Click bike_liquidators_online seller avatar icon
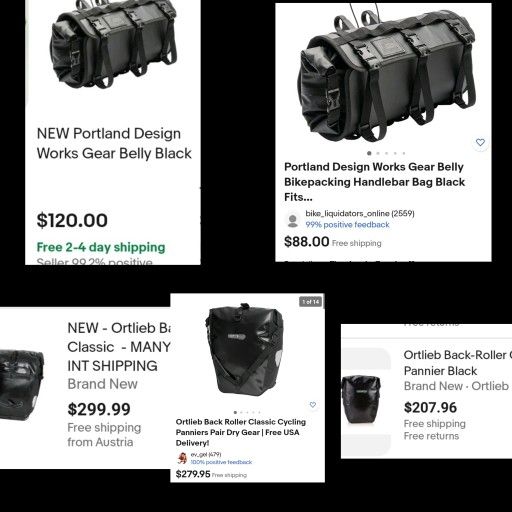The width and height of the screenshot is (512, 512). point(293,221)
